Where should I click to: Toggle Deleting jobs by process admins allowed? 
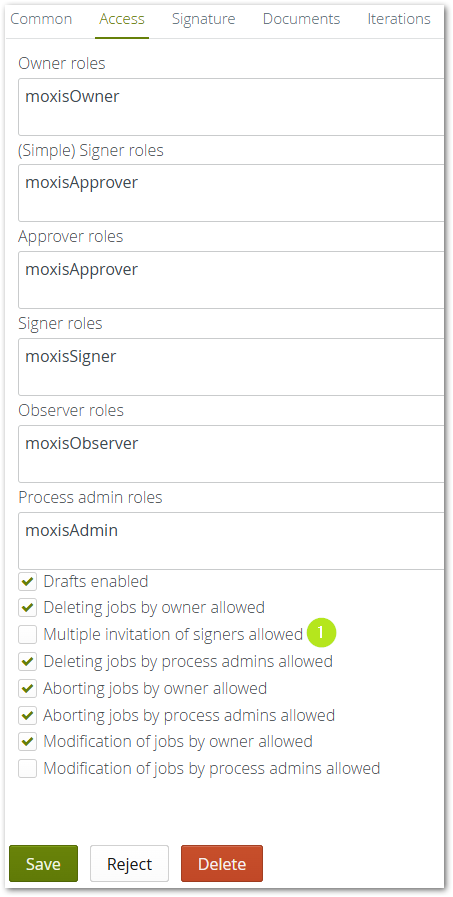coord(27,662)
